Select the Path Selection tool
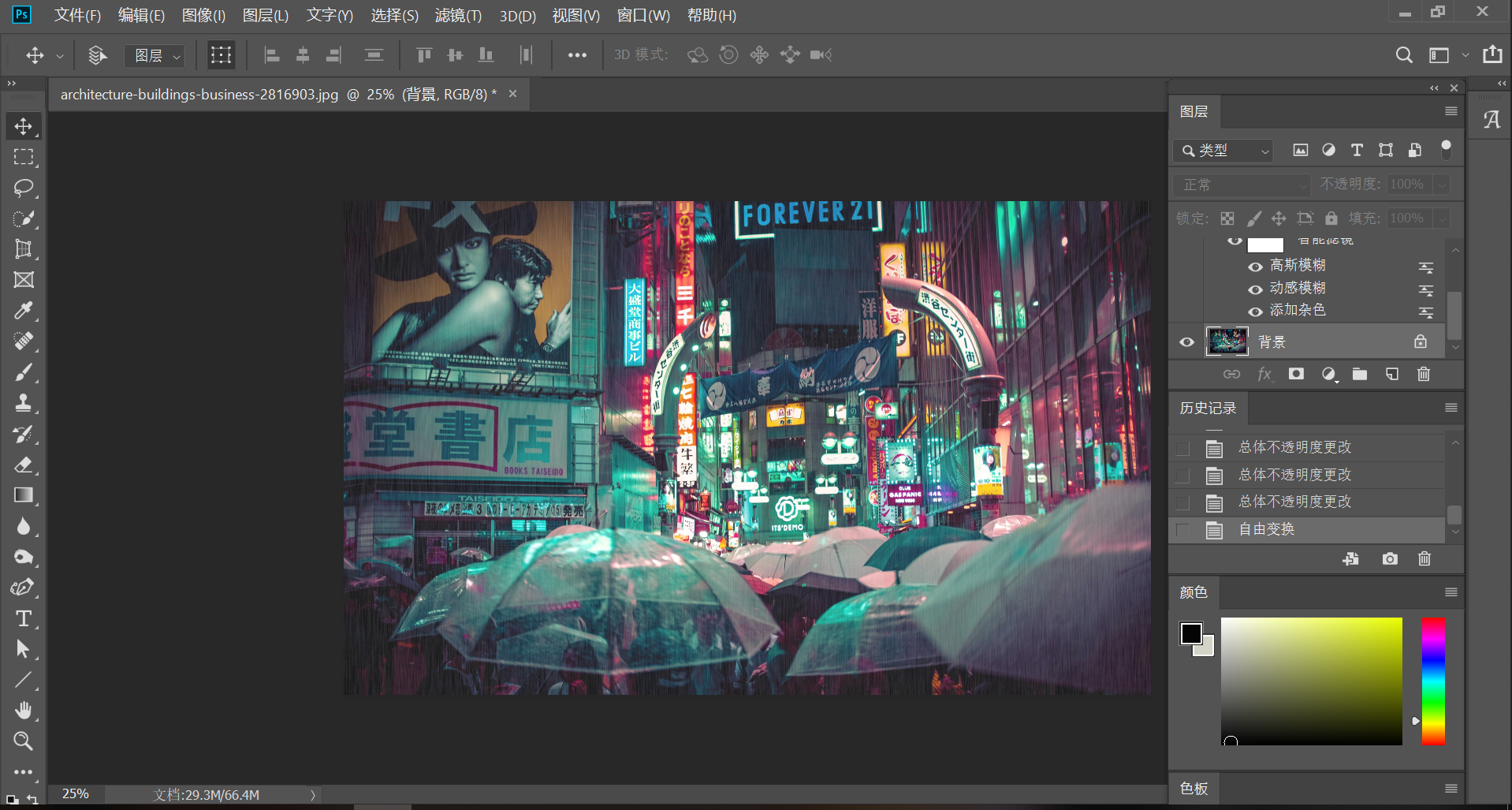This screenshot has height=810, width=1512. click(x=24, y=649)
